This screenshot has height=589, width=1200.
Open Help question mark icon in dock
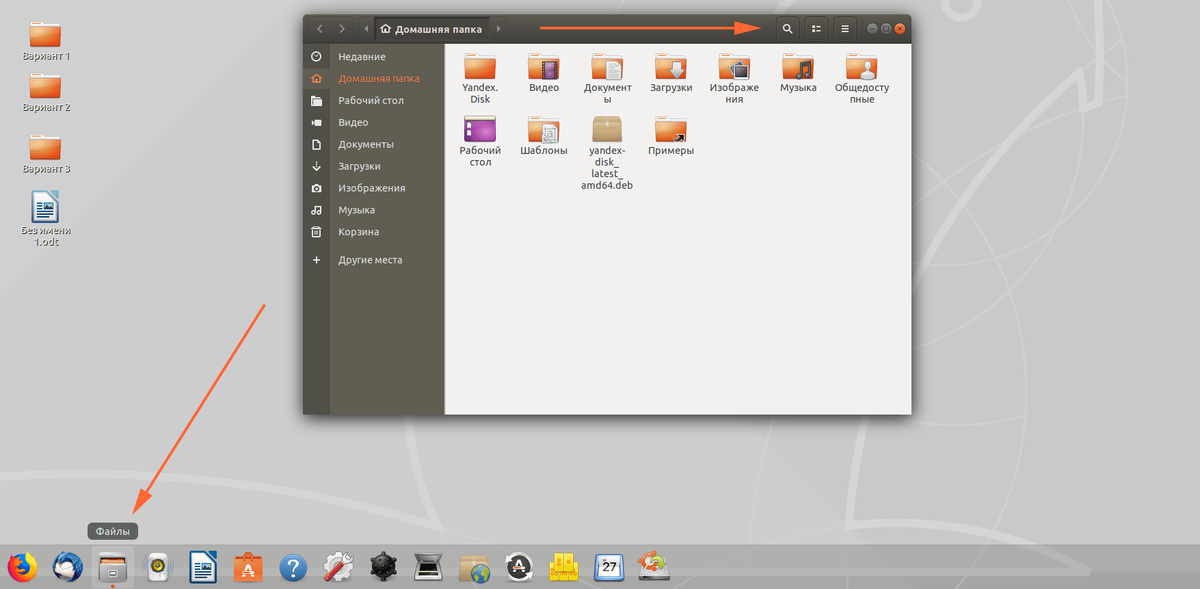click(x=292, y=567)
